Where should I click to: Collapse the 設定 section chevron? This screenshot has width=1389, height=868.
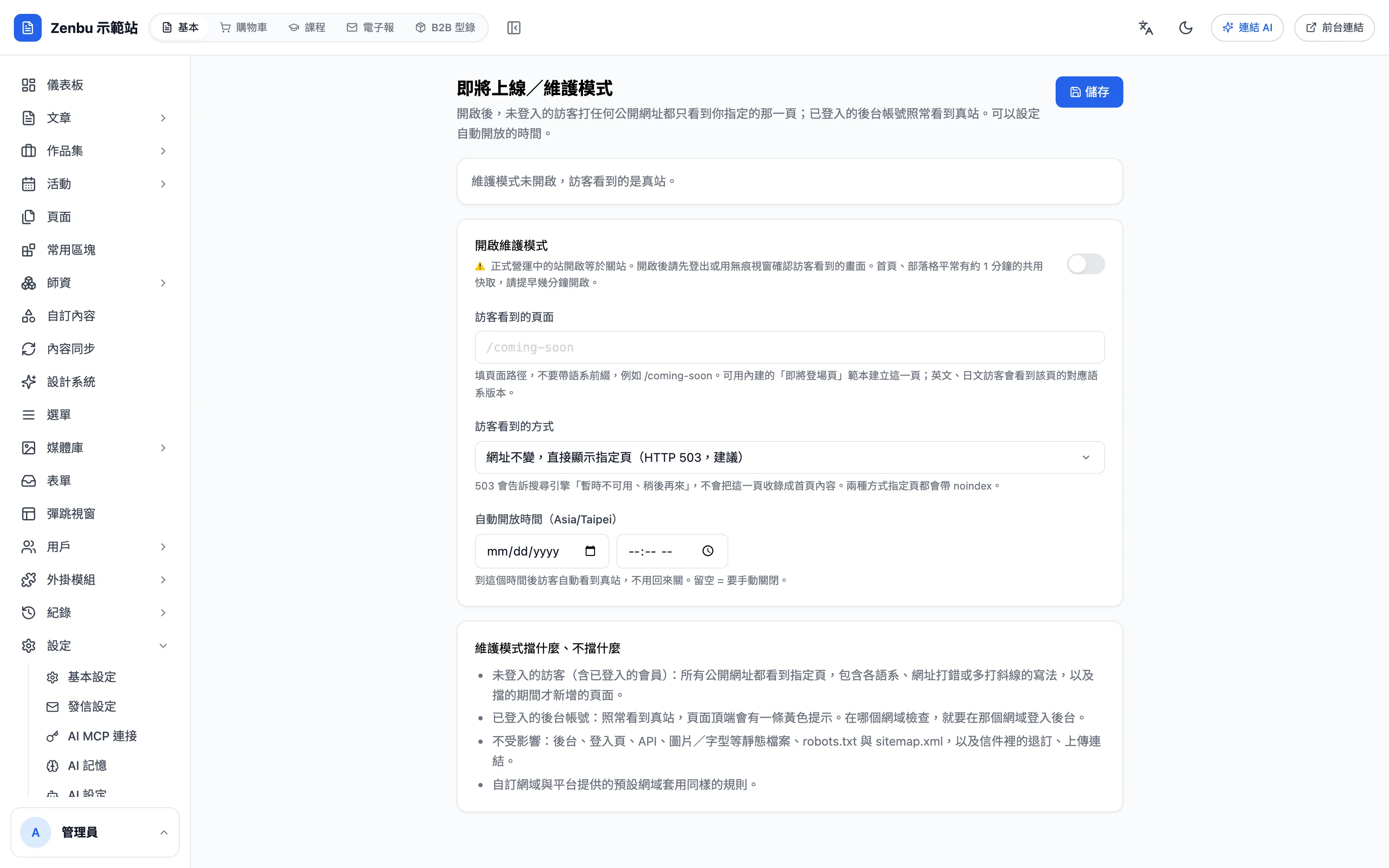point(163,646)
